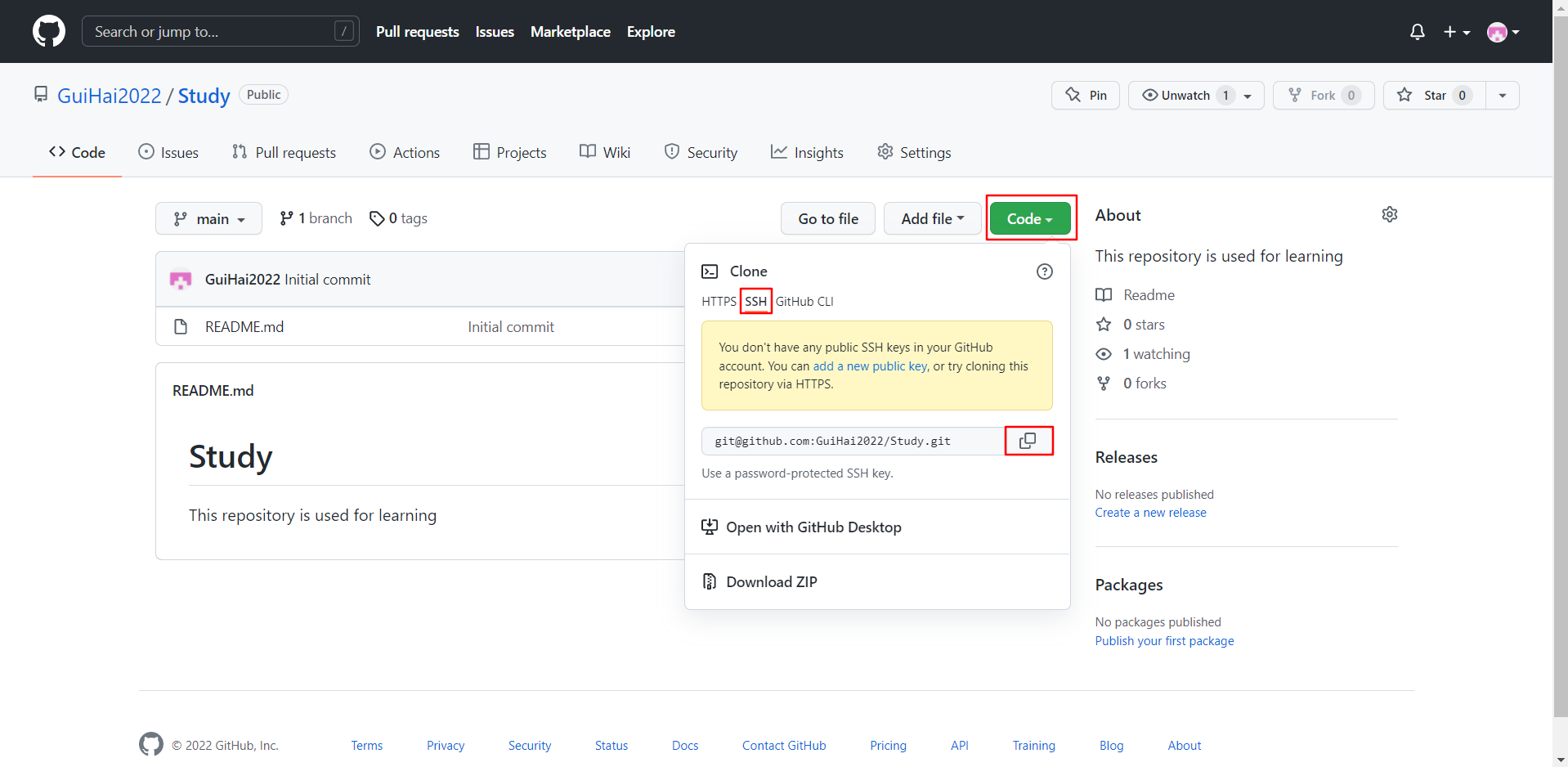View 0 forks in About sidebar

[1131, 383]
